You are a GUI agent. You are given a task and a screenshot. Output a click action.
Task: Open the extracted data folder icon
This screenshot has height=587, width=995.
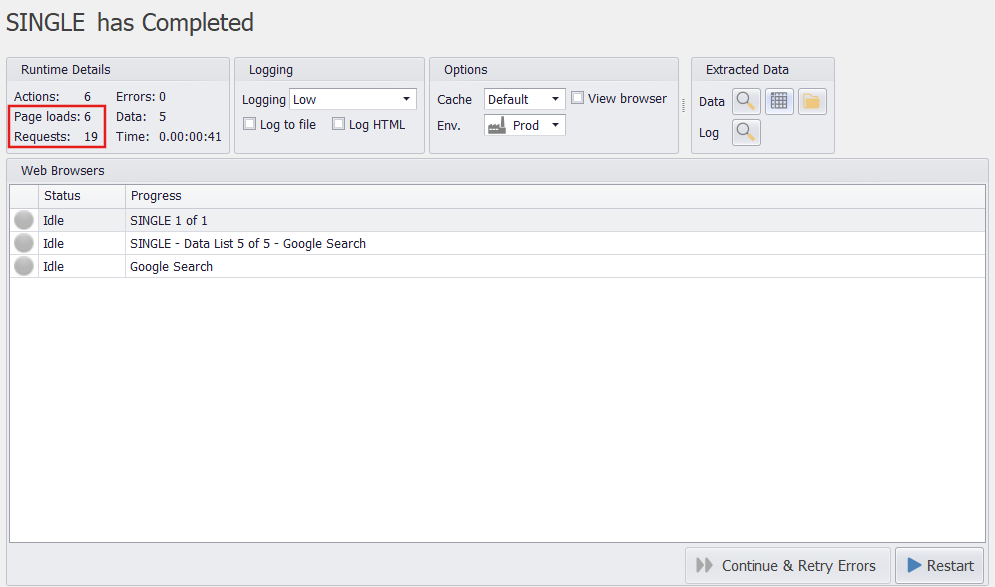coord(812,101)
